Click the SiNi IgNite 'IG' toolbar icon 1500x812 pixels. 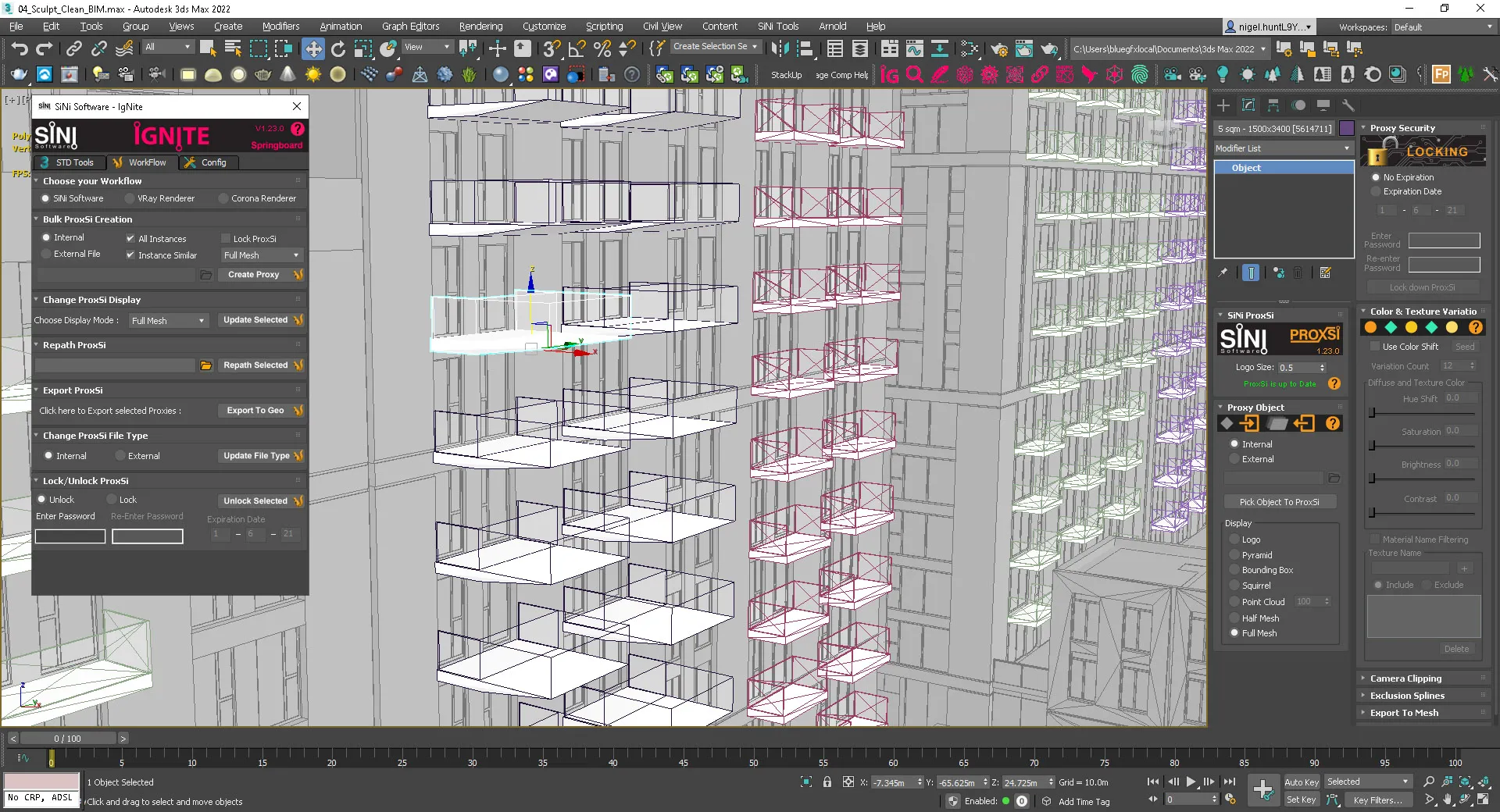click(889, 75)
